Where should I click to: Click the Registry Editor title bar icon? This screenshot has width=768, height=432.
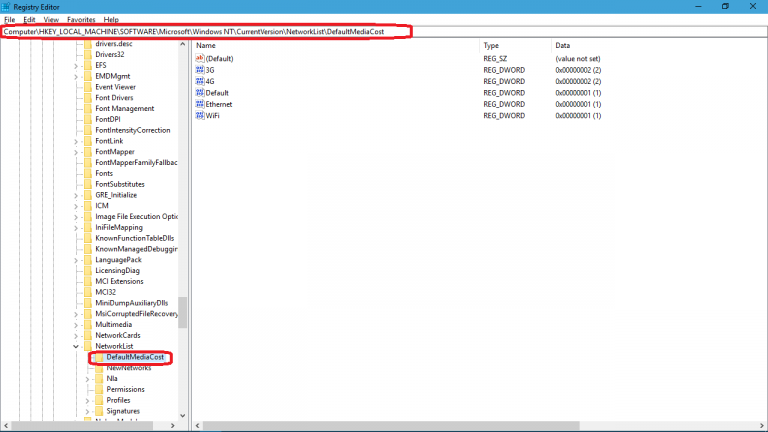tap(8, 6)
